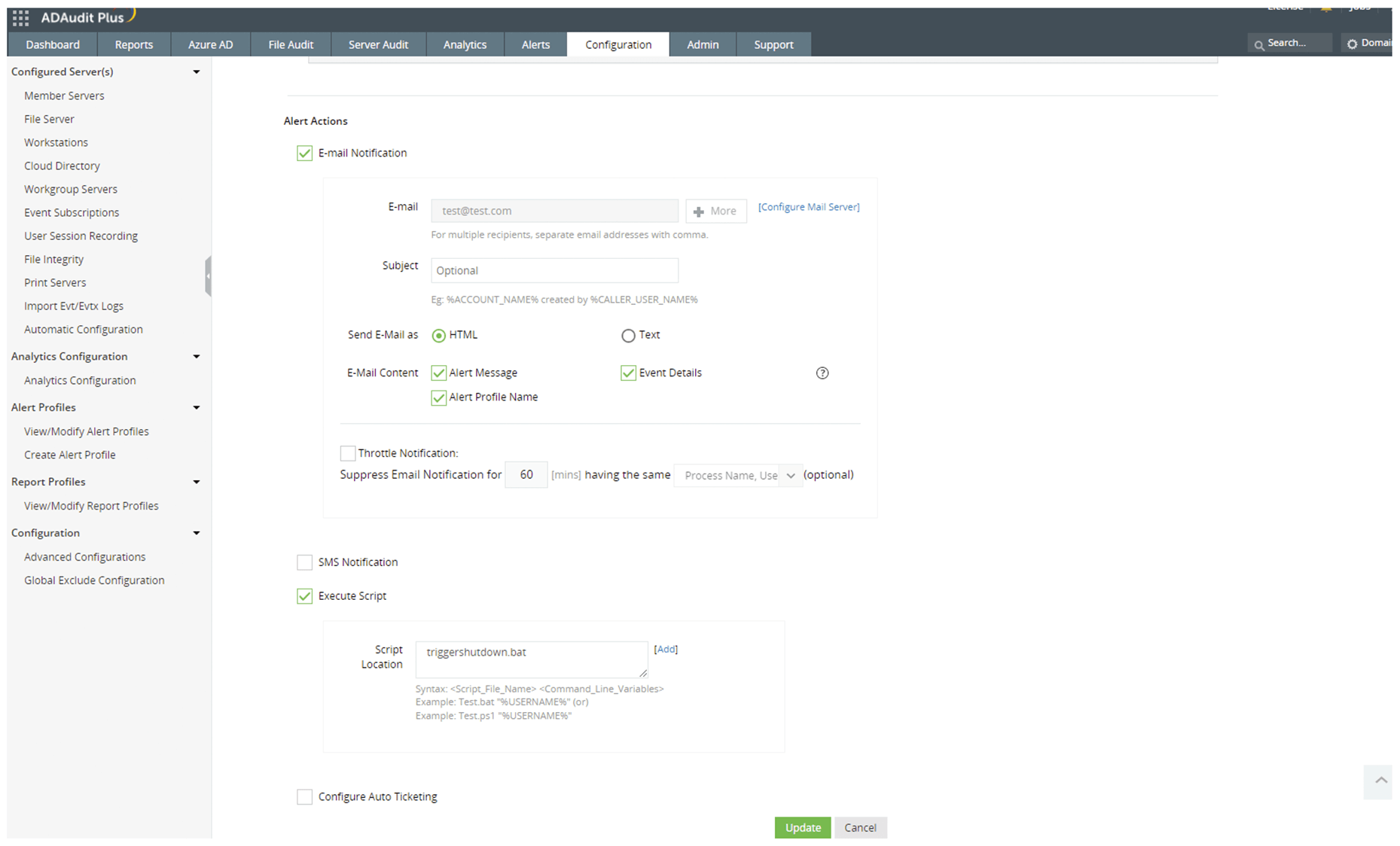This screenshot has height=846, width=1400.
Task: Click the Search box in header
Action: [x=1290, y=43]
